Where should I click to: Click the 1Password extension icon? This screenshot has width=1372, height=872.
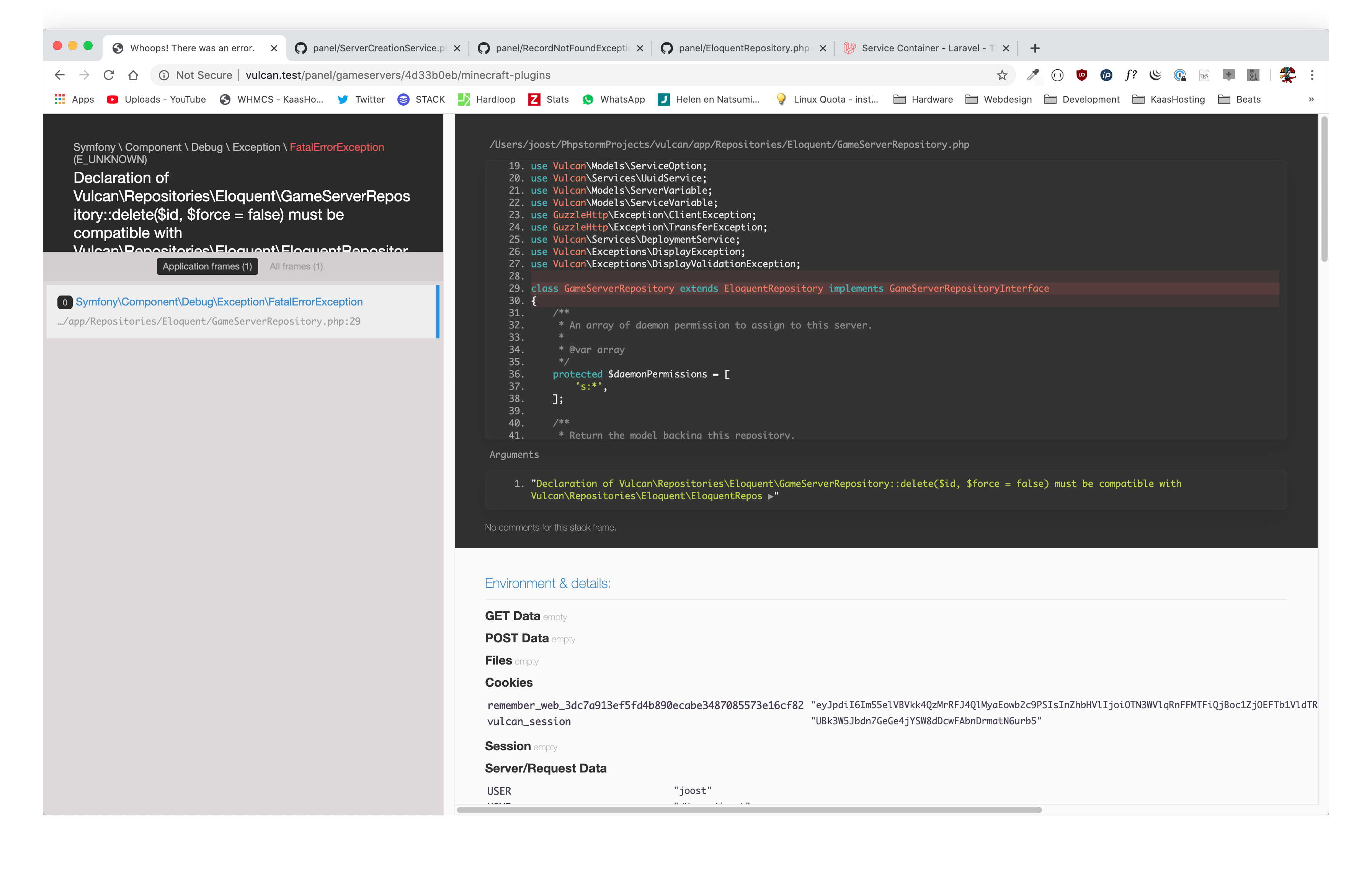(1179, 75)
